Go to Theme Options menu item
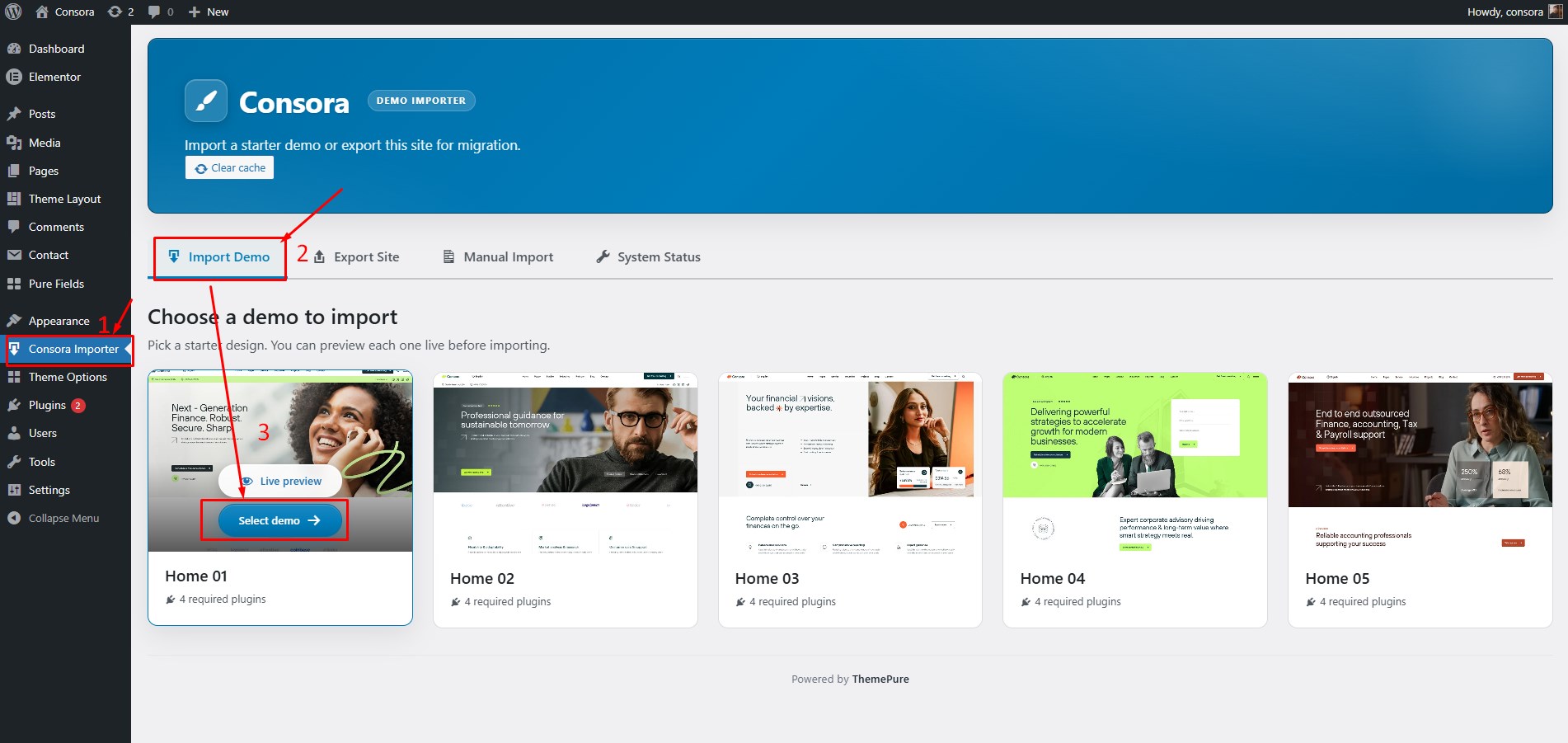This screenshot has width=1568, height=743. point(66,377)
